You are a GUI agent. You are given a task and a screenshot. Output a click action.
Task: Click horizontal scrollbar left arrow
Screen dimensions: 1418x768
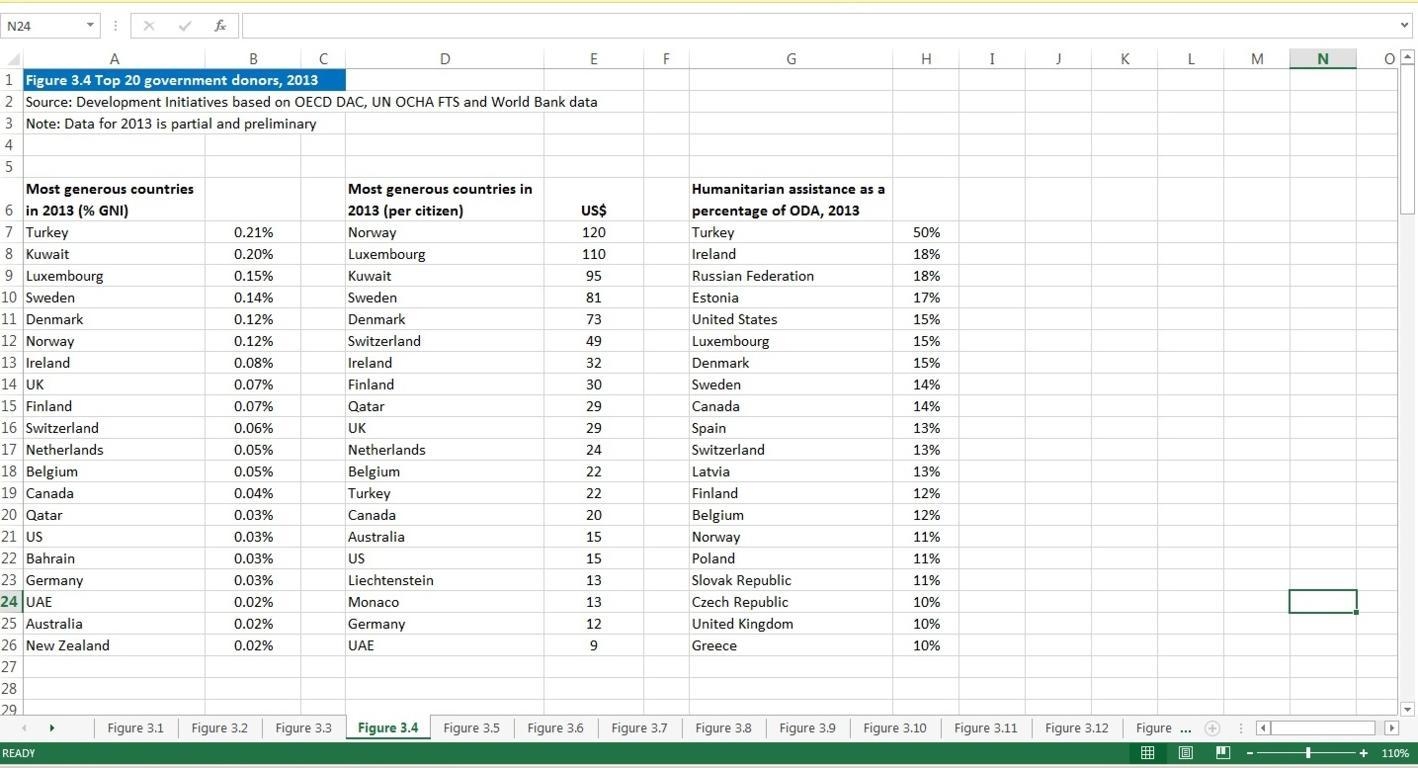point(1263,728)
